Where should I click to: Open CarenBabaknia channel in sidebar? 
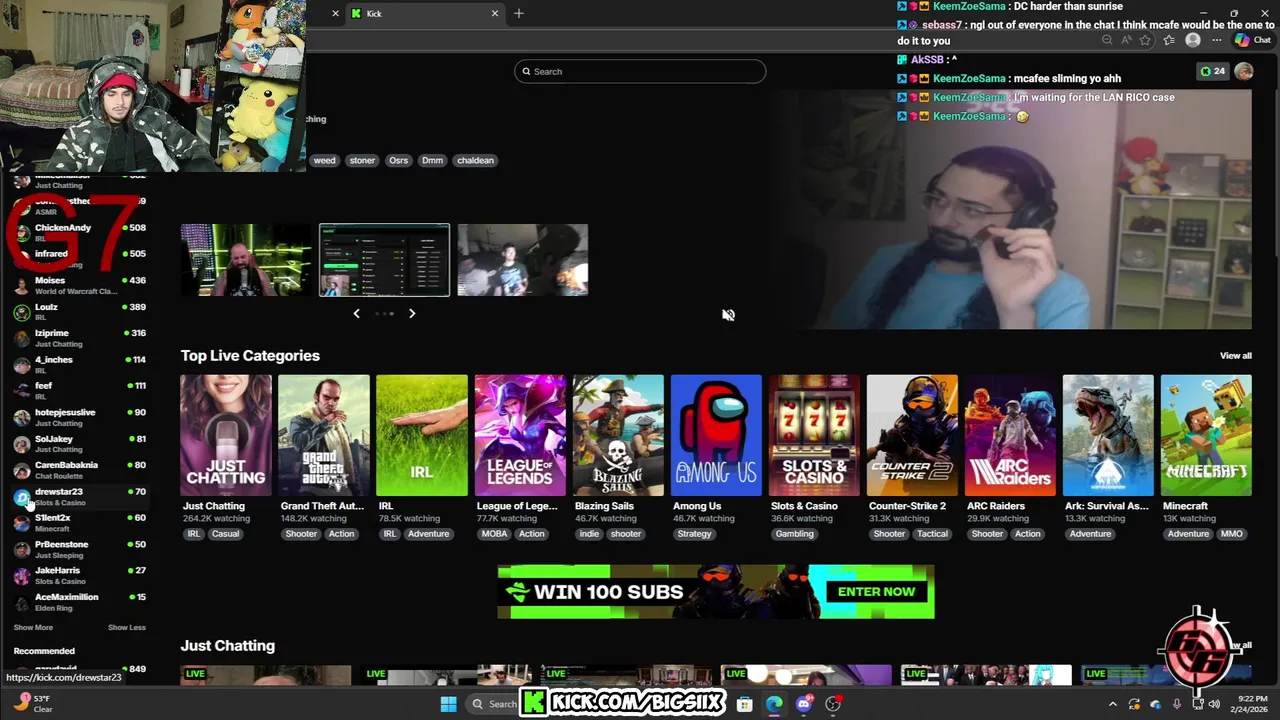tap(79, 469)
